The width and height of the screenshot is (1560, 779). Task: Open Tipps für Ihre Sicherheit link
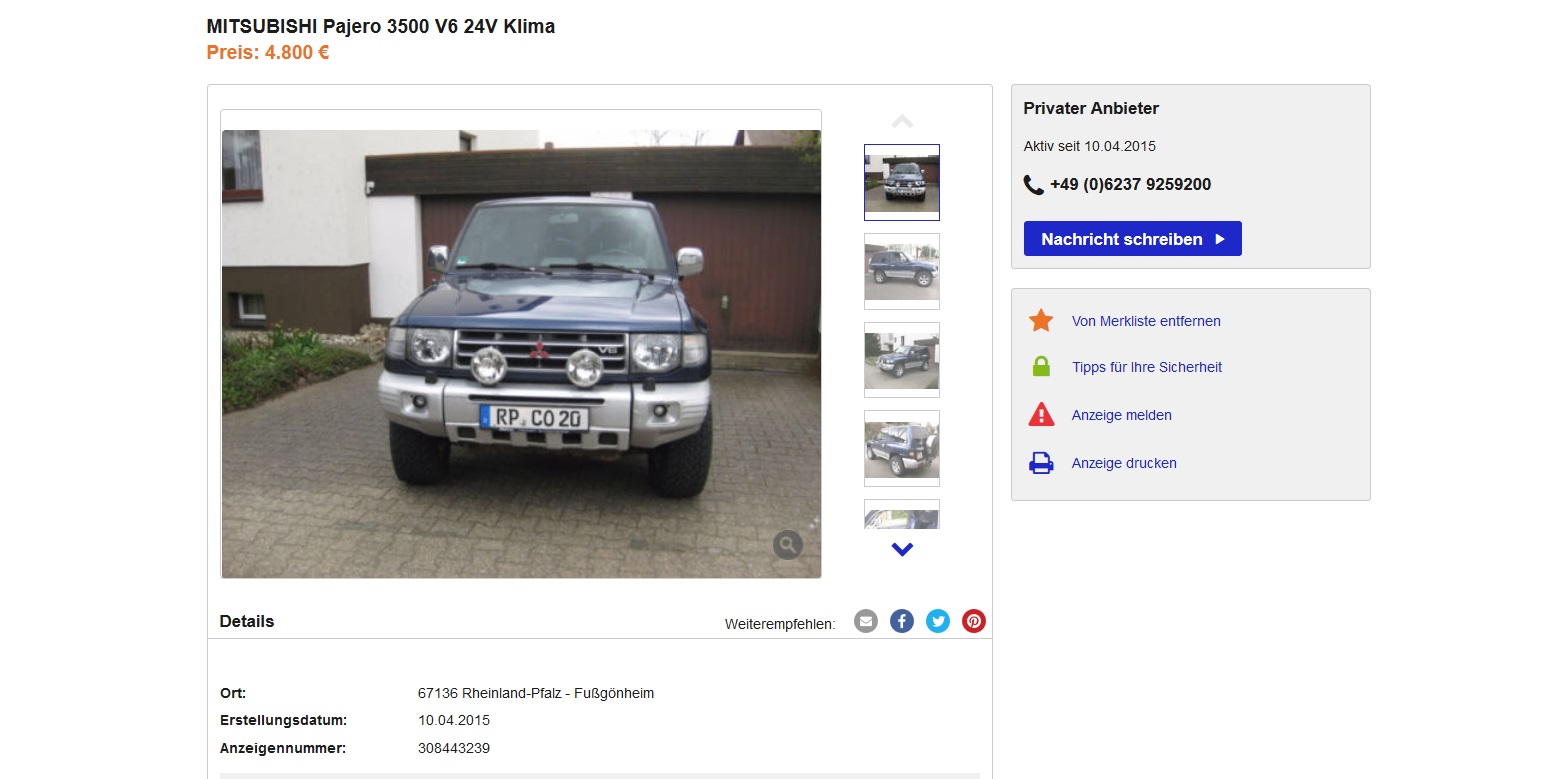[1147, 367]
